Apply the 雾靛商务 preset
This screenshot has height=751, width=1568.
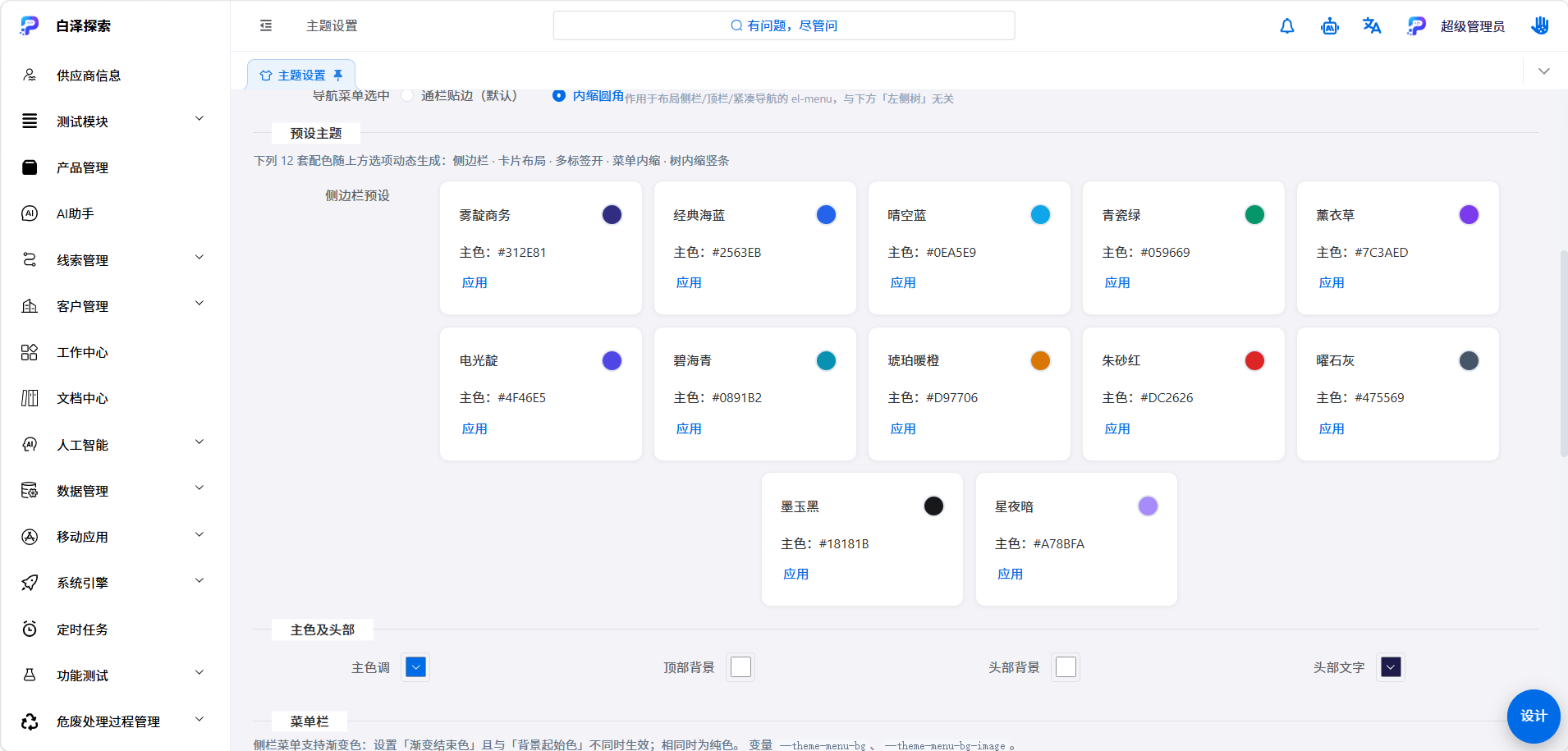tap(475, 283)
